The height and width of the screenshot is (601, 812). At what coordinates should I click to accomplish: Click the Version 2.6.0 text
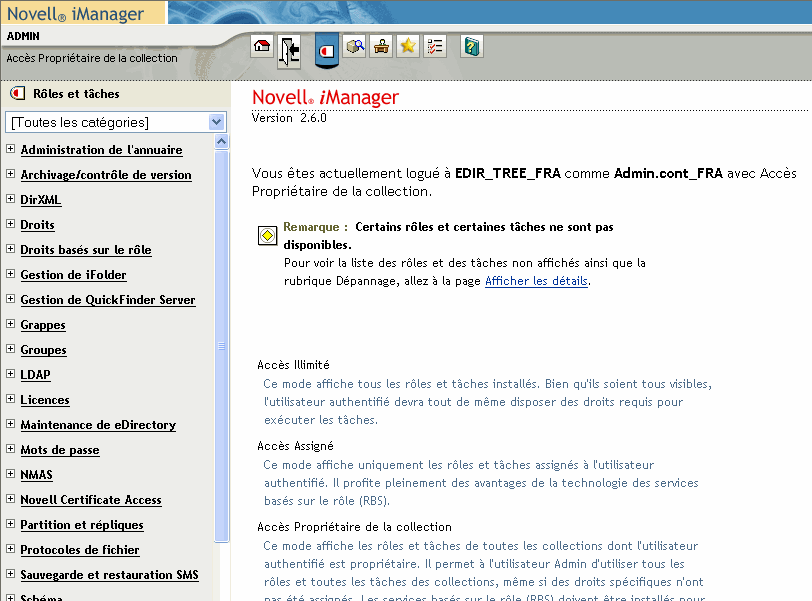pos(289,118)
